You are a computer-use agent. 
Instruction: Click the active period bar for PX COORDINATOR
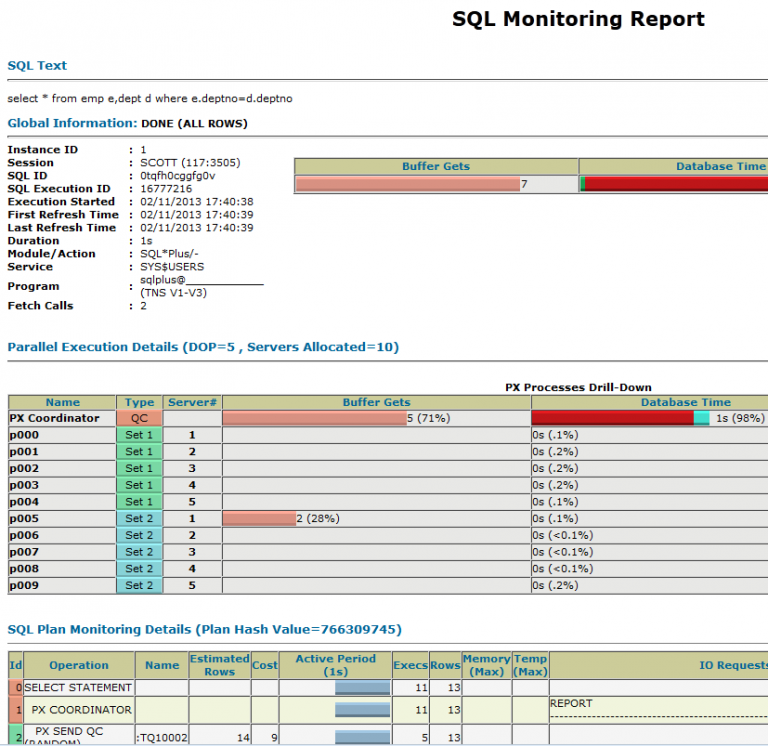[362, 710]
